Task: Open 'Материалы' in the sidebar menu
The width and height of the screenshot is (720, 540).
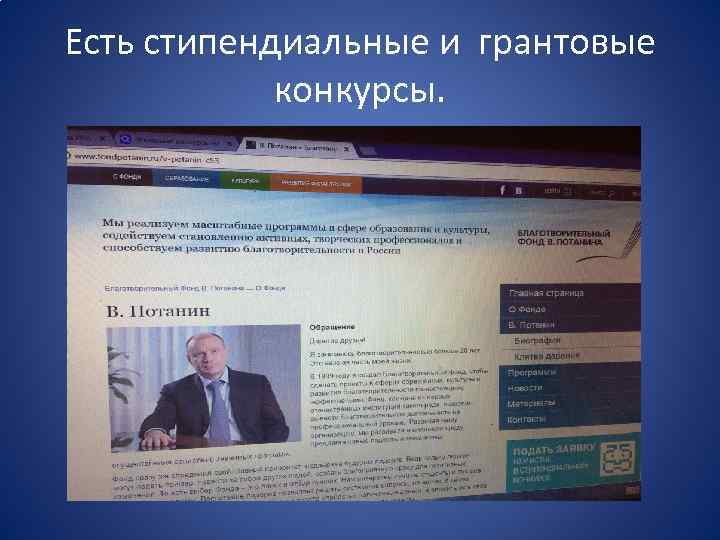Action: tap(569, 403)
